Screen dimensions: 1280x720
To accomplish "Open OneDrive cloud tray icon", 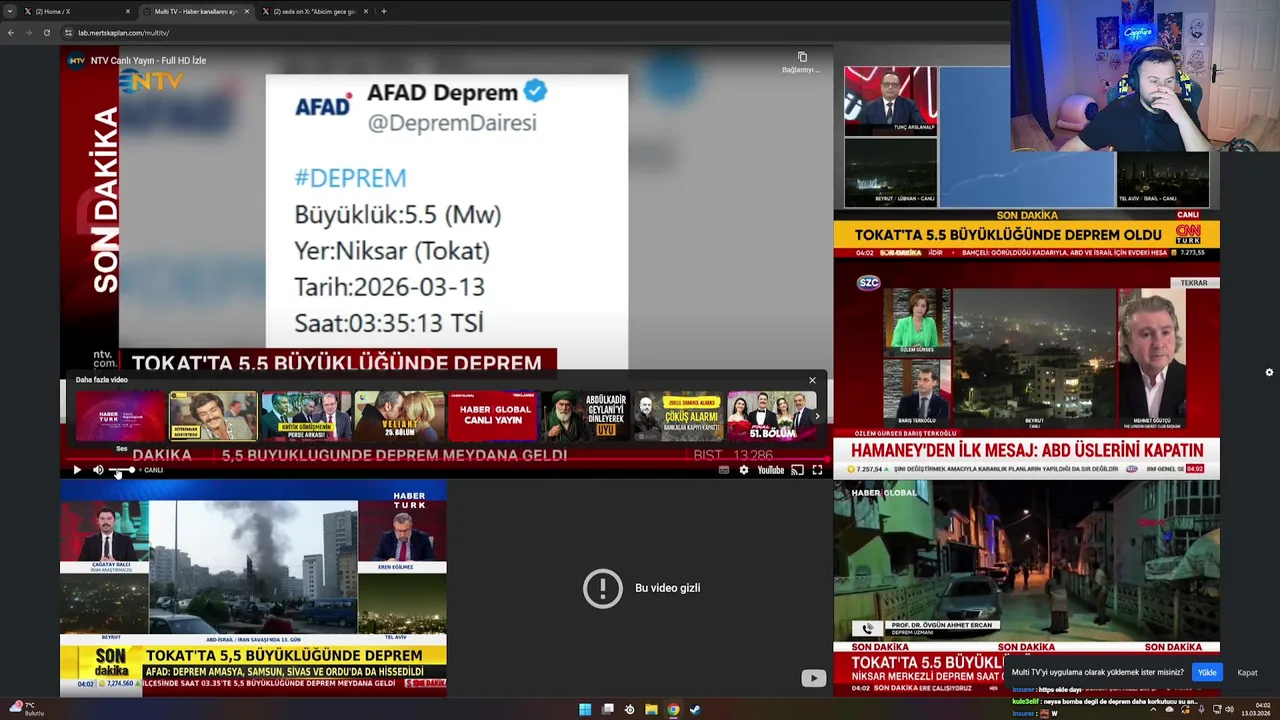I will point(1170,709).
